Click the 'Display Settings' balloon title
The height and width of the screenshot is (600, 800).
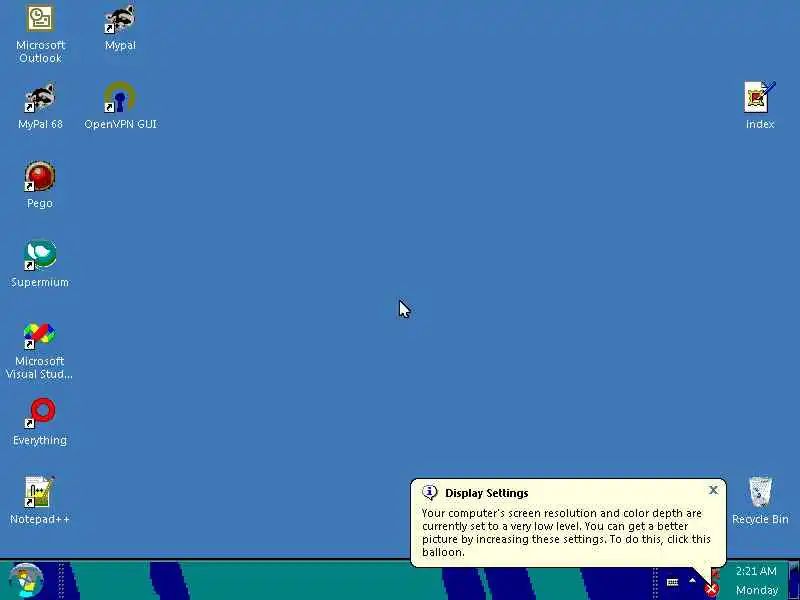tap(486, 493)
